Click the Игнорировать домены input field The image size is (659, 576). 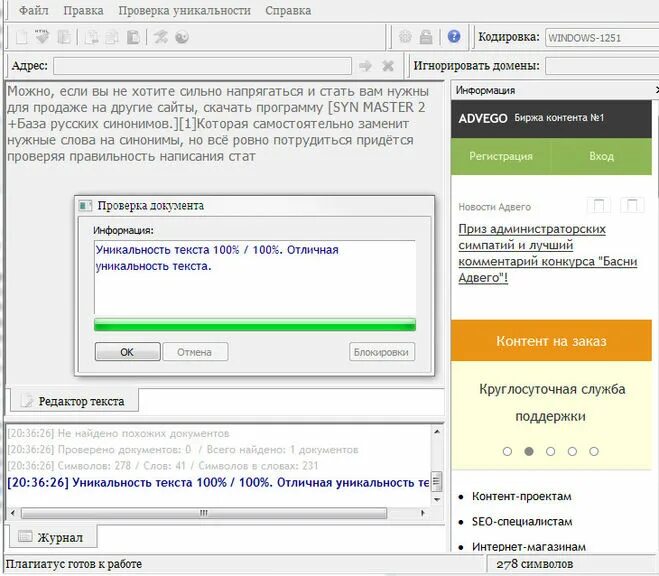point(602,66)
